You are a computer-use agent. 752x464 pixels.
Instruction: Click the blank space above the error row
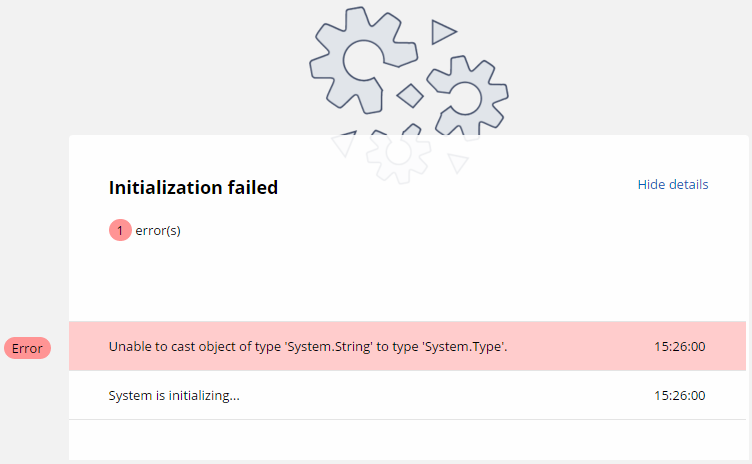(407, 283)
